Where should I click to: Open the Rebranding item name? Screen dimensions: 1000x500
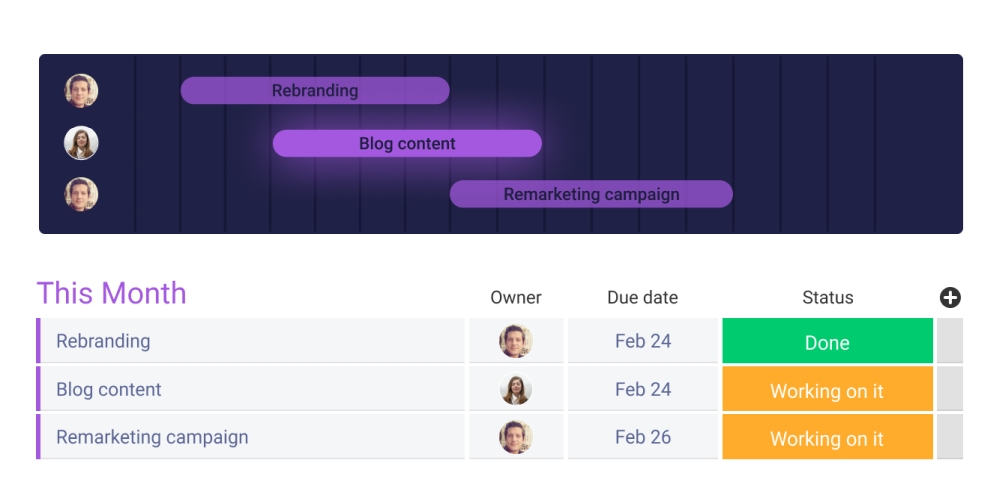click(103, 341)
